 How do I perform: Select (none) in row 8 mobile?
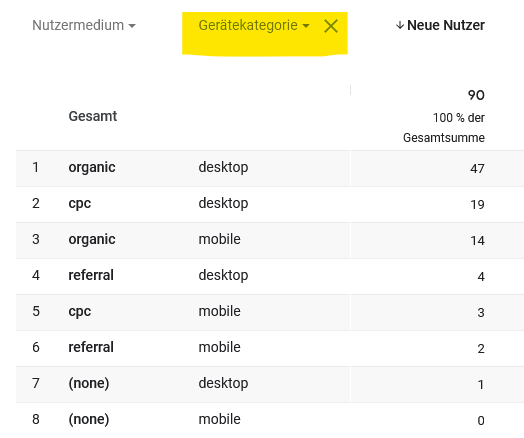(89, 420)
